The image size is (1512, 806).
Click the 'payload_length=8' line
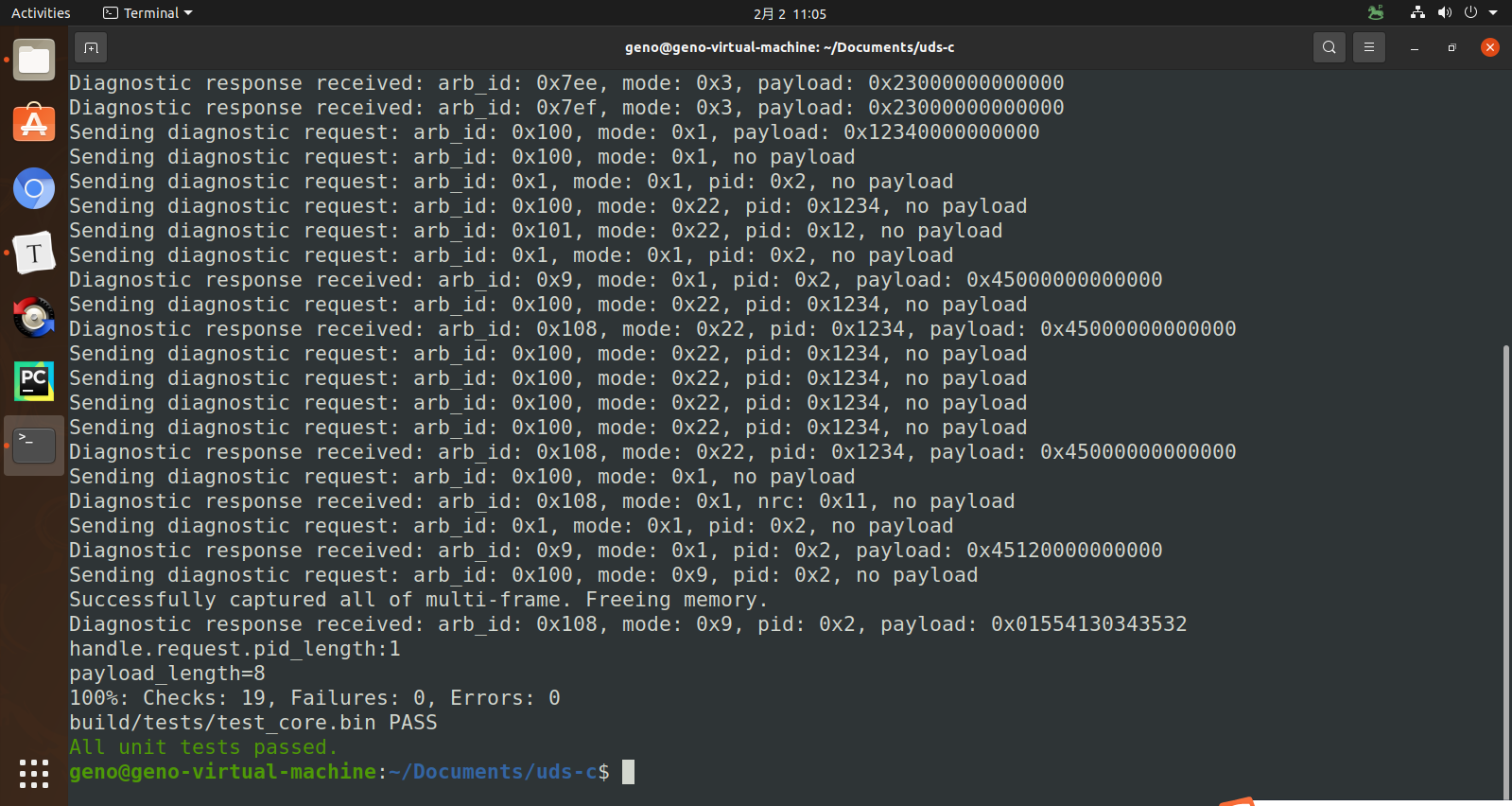pyautogui.click(x=166, y=674)
